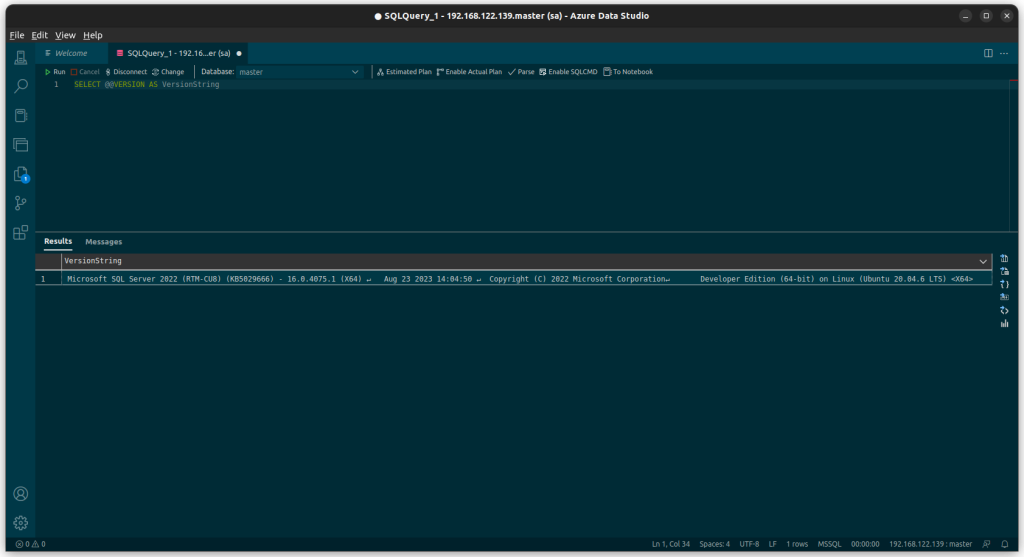Click Parse in the query toolbar
The height and width of the screenshot is (557, 1024).
(521, 72)
